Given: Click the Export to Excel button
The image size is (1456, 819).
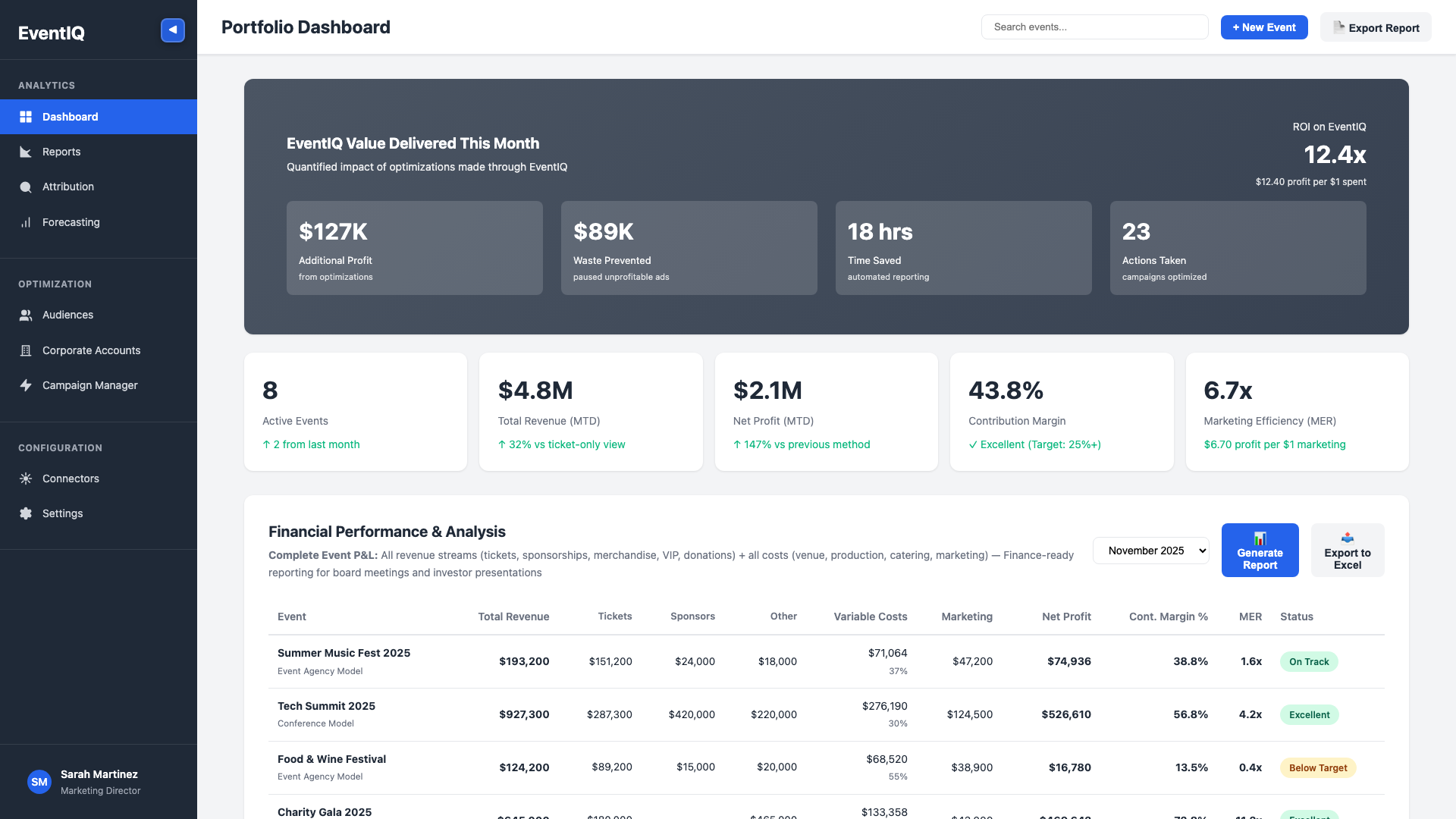Looking at the screenshot, I should 1348,550.
